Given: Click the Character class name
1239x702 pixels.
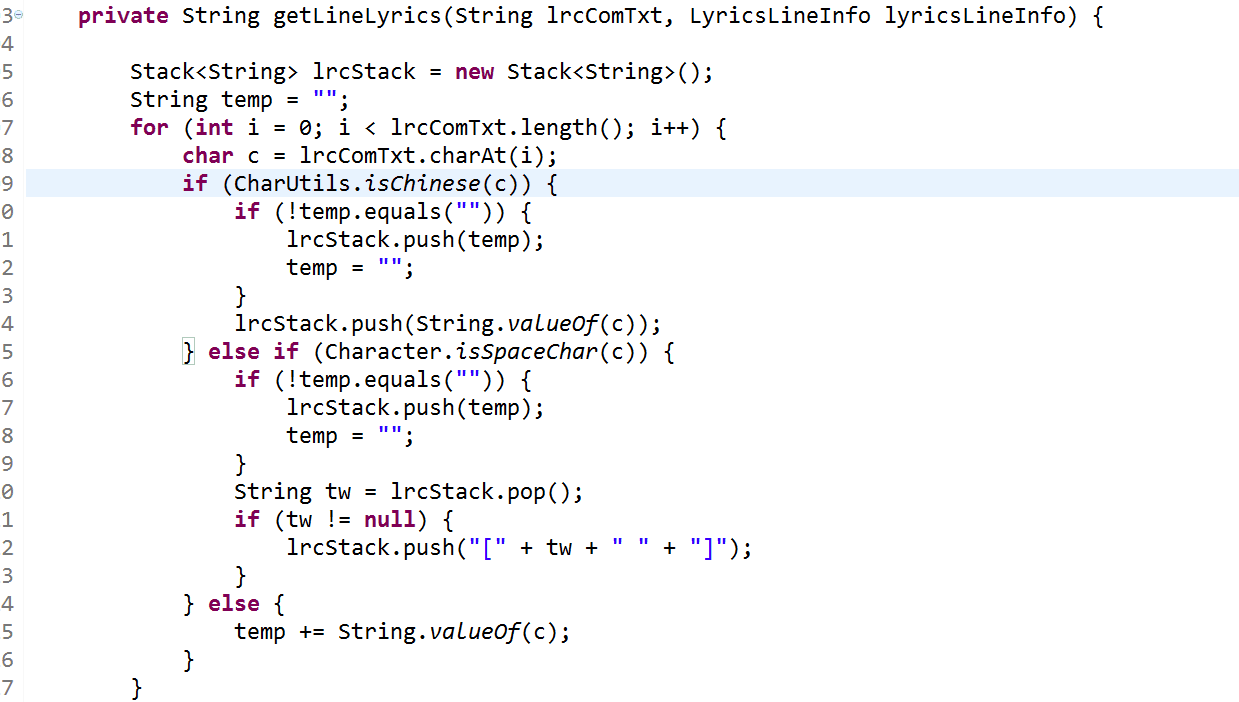Looking at the screenshot, I should [x=383, y=353].
